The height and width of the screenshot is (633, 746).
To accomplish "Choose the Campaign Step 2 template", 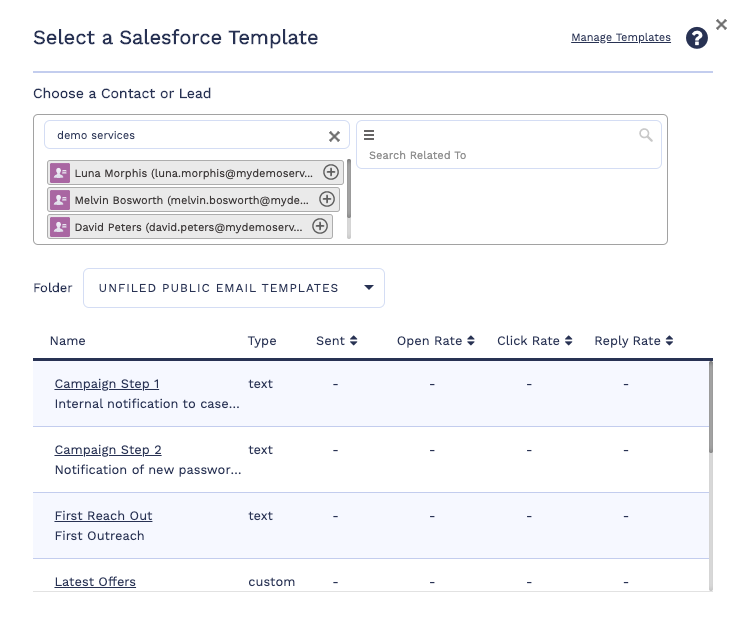I will click(108, 450).
